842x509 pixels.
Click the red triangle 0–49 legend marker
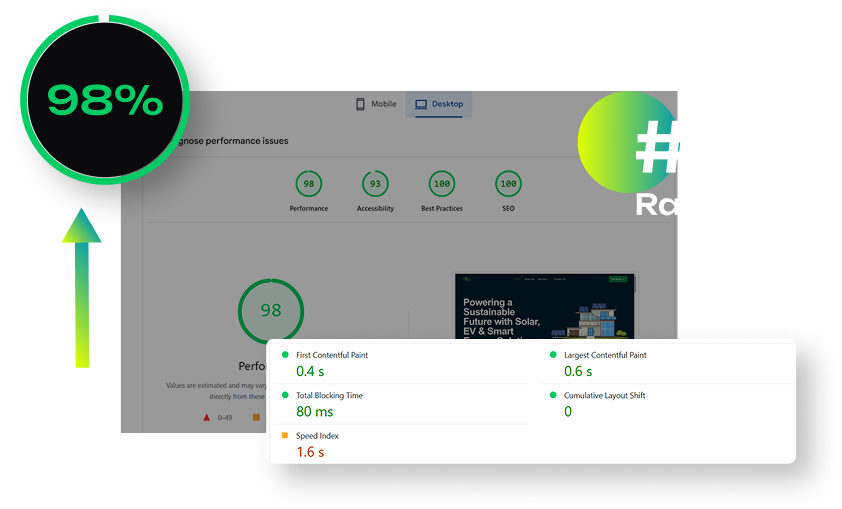tap(206, 417)
